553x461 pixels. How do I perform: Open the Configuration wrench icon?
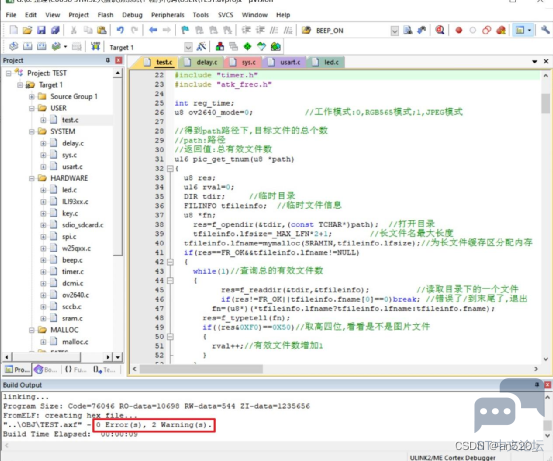545,30
